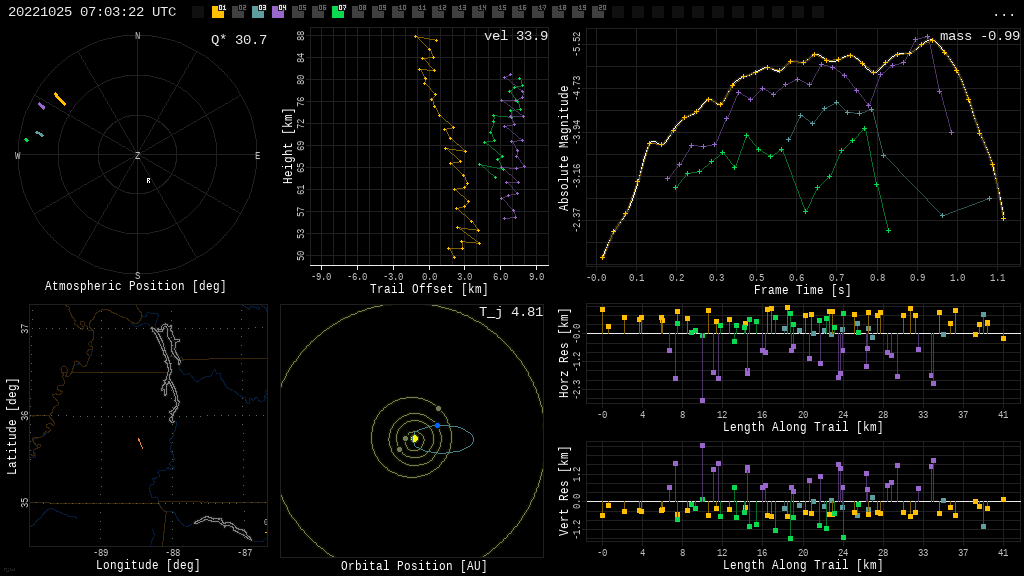Click the R radiant marker in polar plot

coord(148,181)
